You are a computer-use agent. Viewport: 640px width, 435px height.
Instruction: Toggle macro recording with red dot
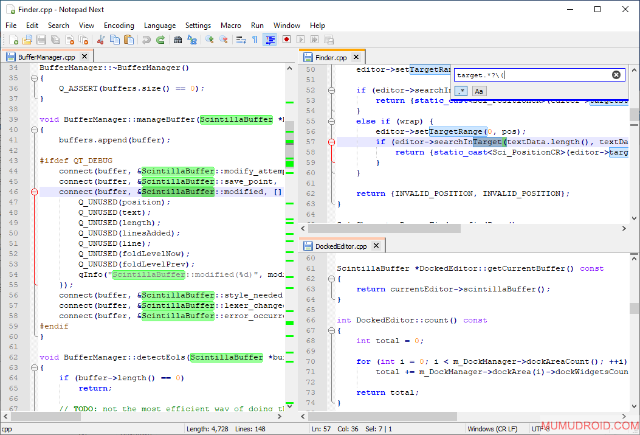tap(287, 40)
